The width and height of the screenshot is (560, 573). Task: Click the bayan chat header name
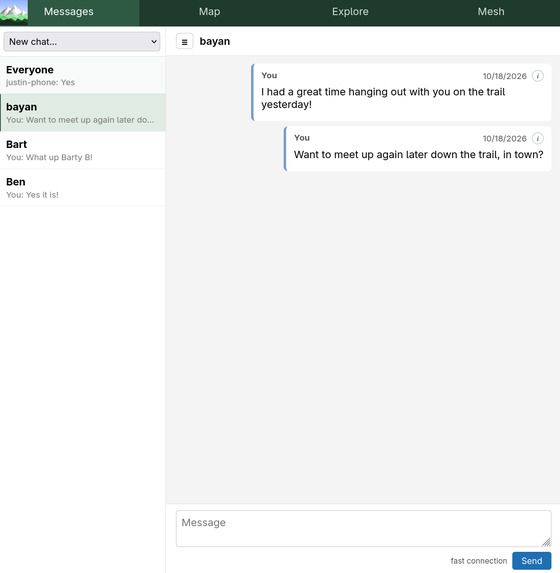[x=215, y=41]
